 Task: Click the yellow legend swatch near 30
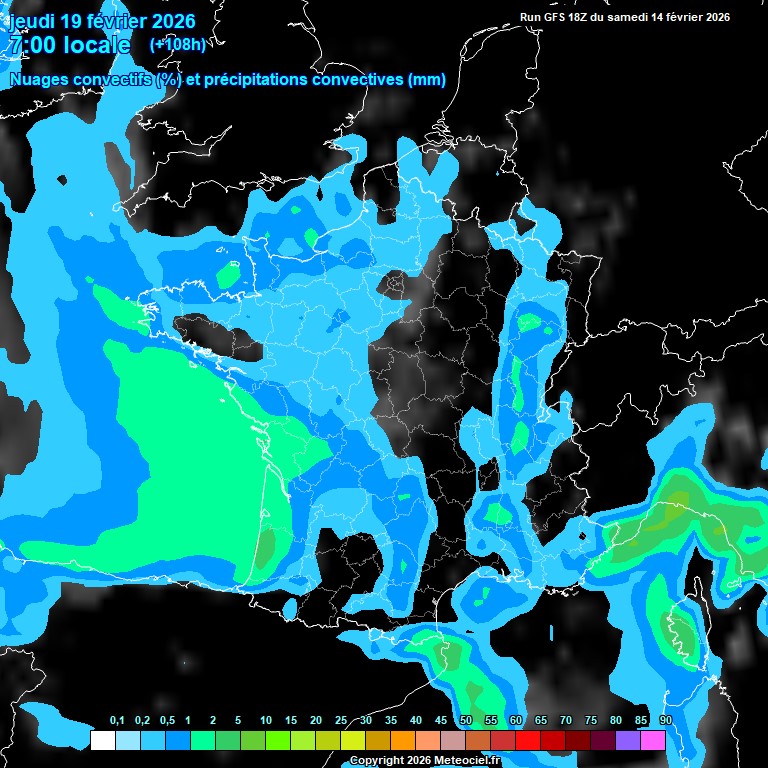coord(352,740)
